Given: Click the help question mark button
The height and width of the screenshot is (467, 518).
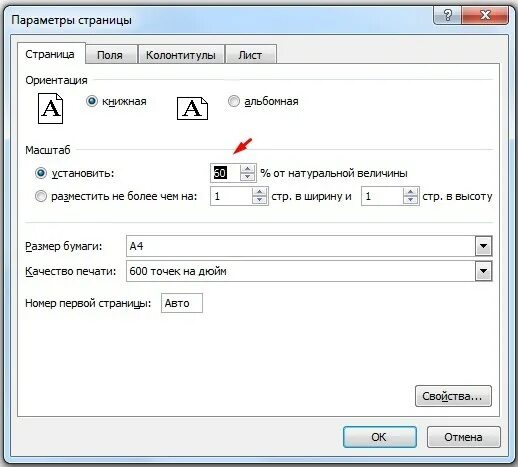Looking at the screenshot, I should pos(447,15).
